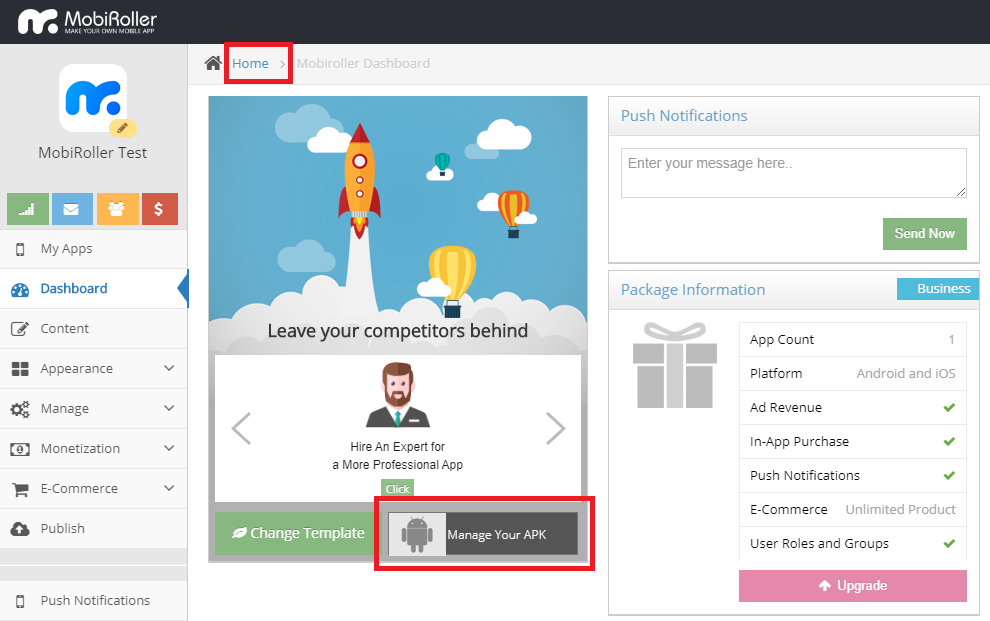Viewport: 990px width, 621px height.
Task: Click the MobiRoller logo in header
Action: click(87, 21)
